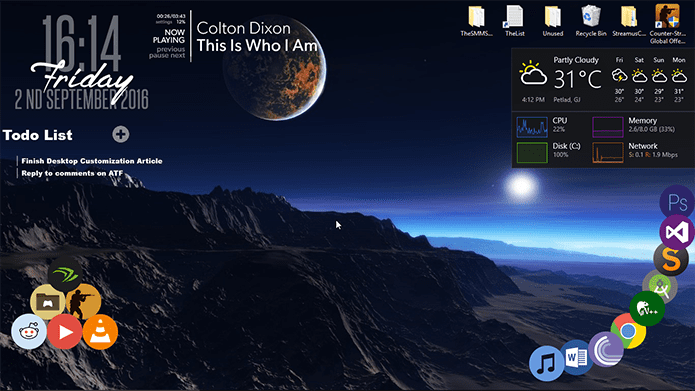
Task: Click the 2 ND SEPTEMBER 2016 date
Action: click(82, 99)
